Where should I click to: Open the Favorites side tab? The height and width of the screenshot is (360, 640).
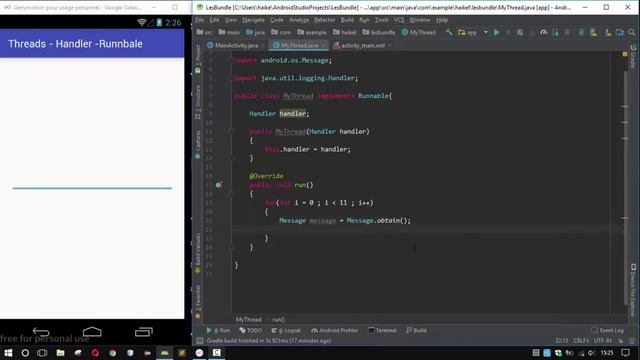pos(198,301)
